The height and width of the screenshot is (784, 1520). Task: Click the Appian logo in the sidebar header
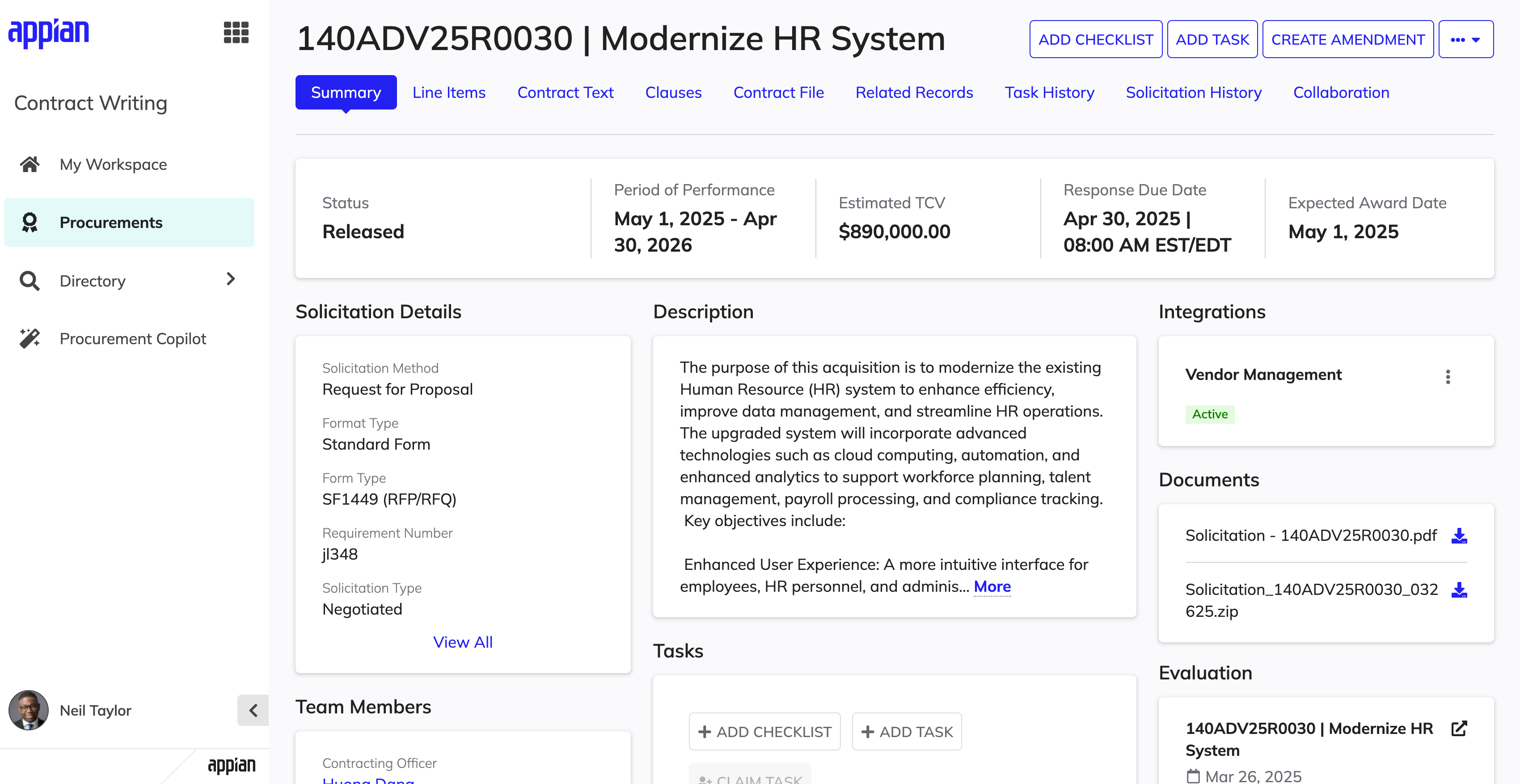tap(48, 33)
